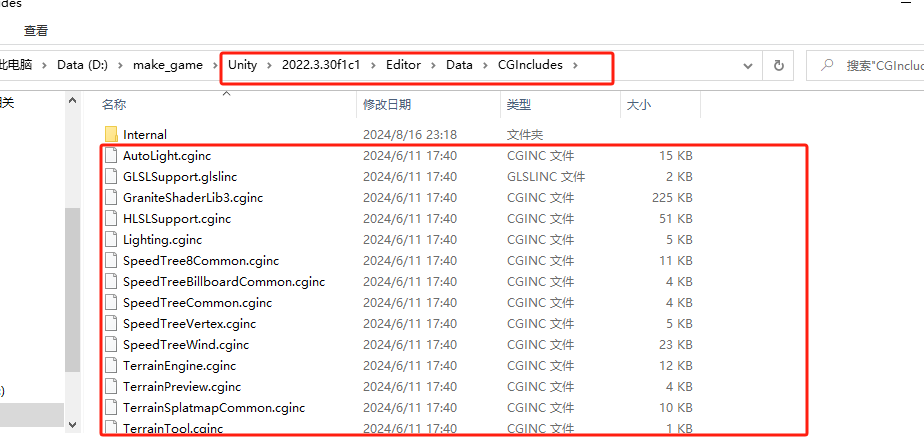Select file name TerrainSplatmapCommon.cginc
The width and height of the screenshot is (924, 438).
pyautogui.click(x=214, y=407)
